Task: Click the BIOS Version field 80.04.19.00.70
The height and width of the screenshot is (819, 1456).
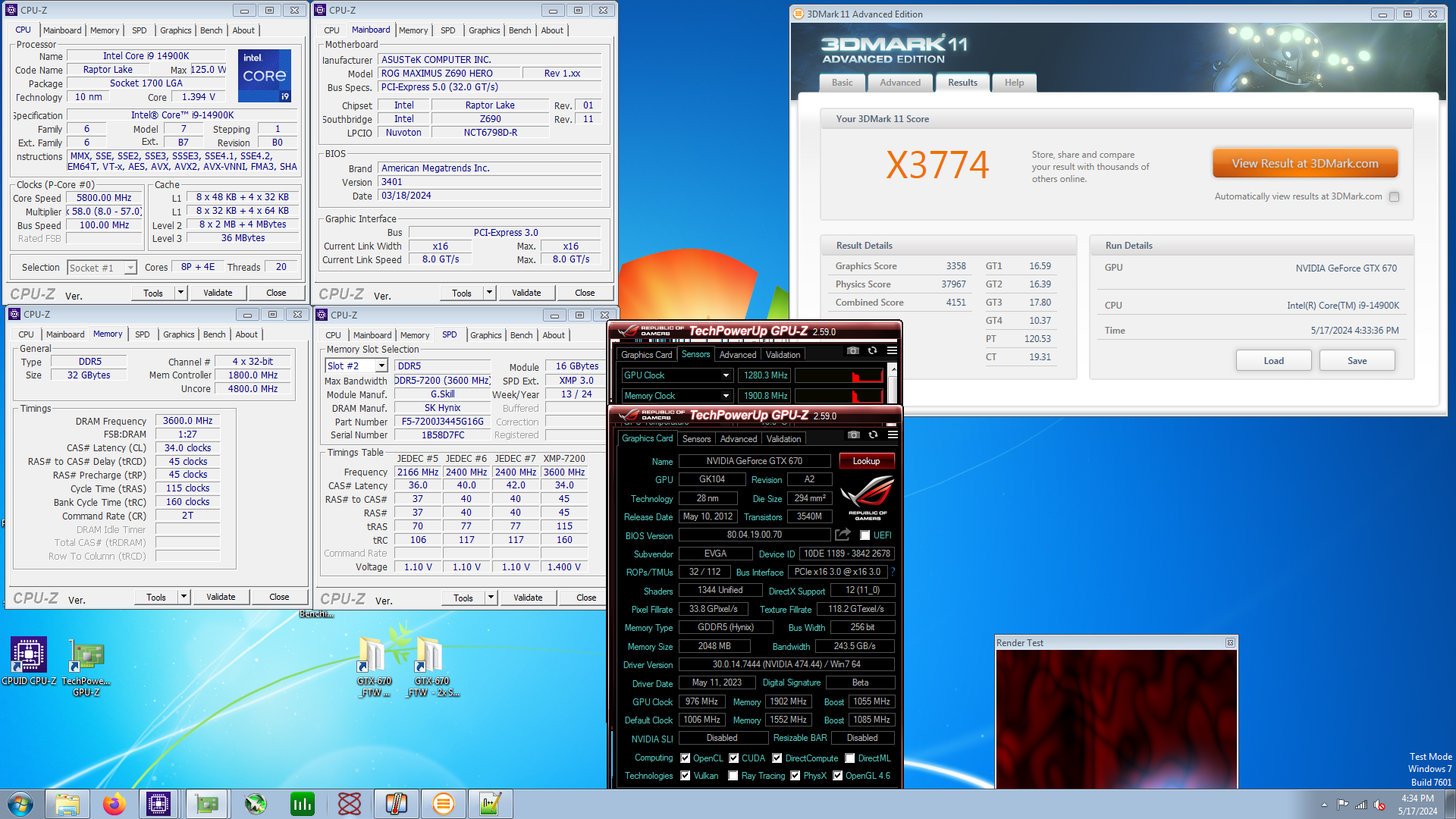Action: (x=754, y=535)
